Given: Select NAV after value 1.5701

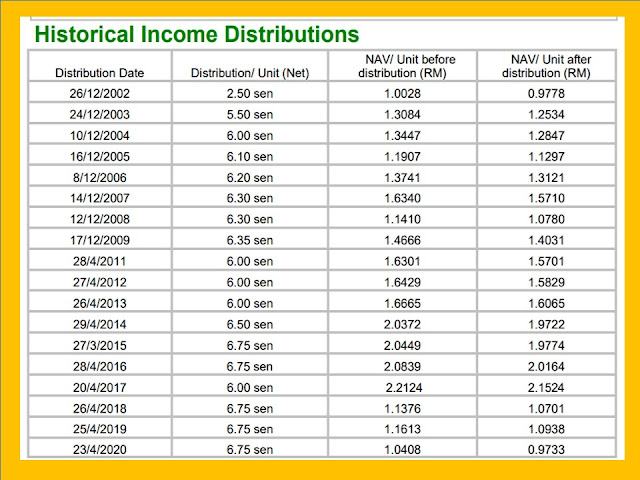Looking at the screenshot, I should pos(547,262).
